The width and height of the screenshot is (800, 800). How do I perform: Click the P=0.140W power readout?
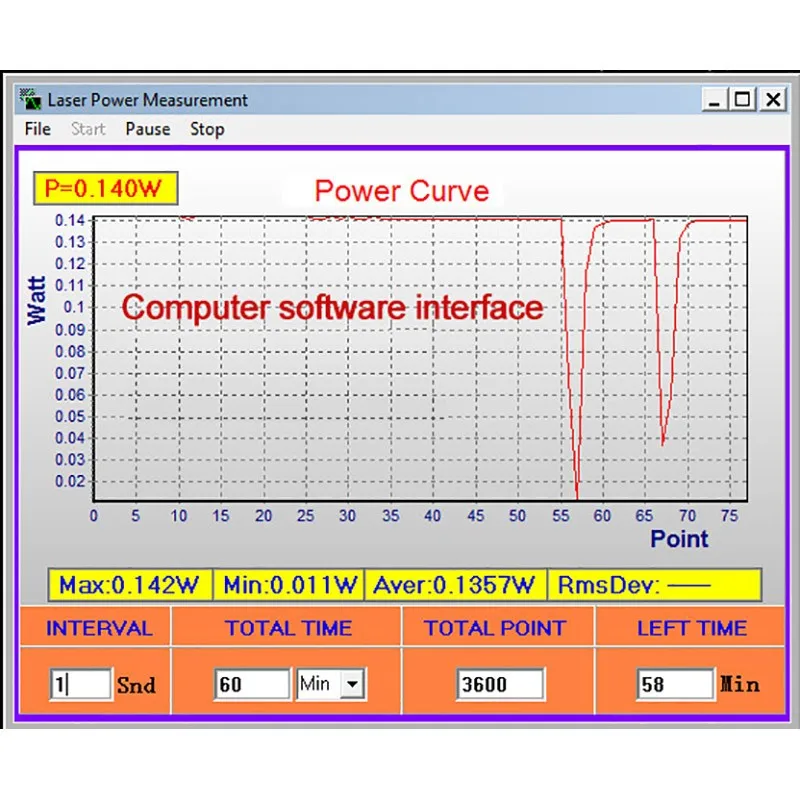click(x=106, y=188)
